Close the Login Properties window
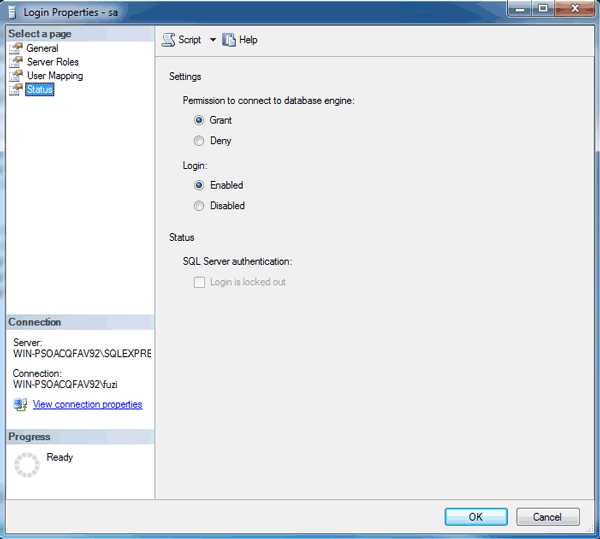 click(x=575, y=8)
